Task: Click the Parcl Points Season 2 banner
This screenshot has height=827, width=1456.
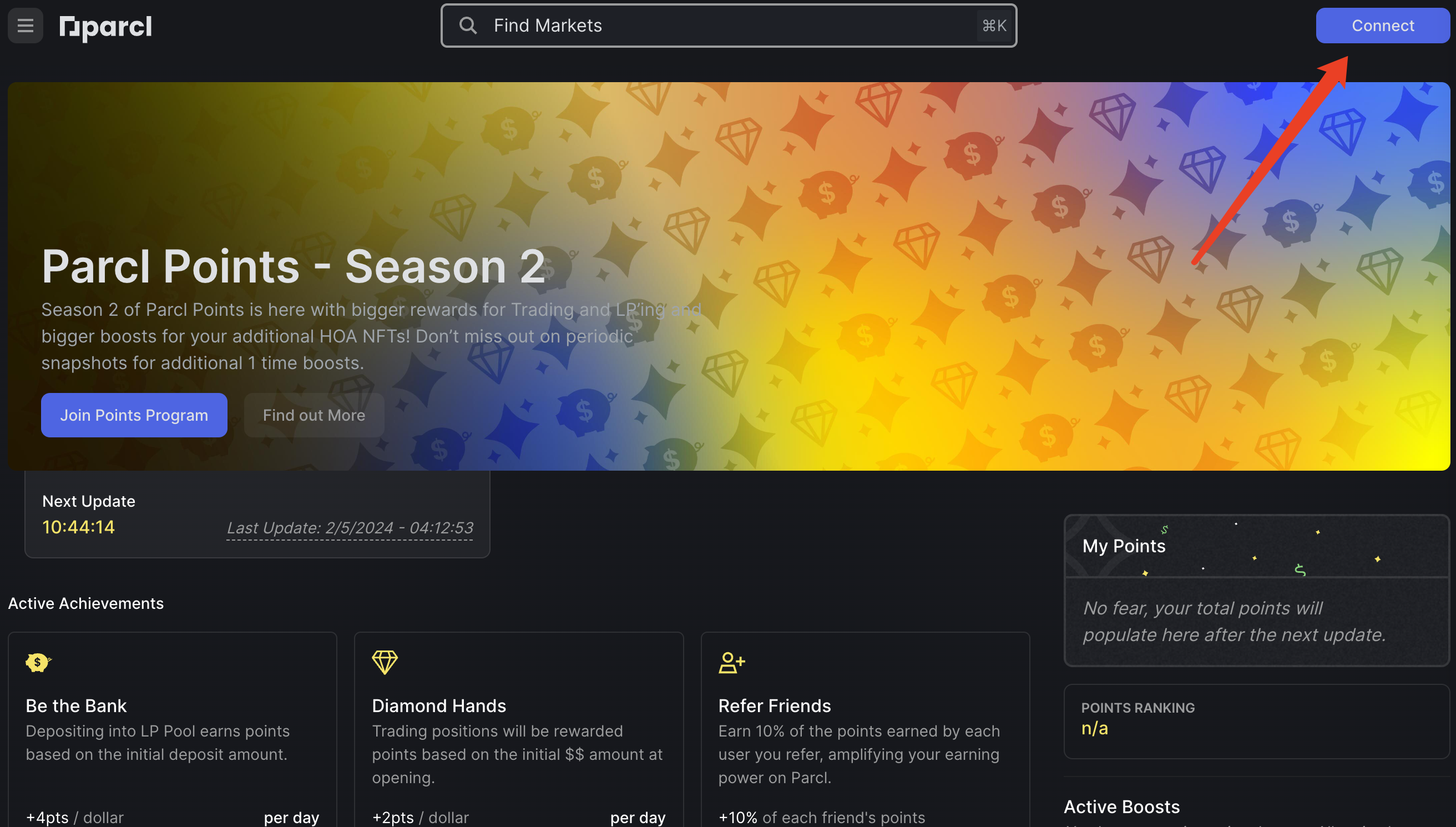Action: 729,276
